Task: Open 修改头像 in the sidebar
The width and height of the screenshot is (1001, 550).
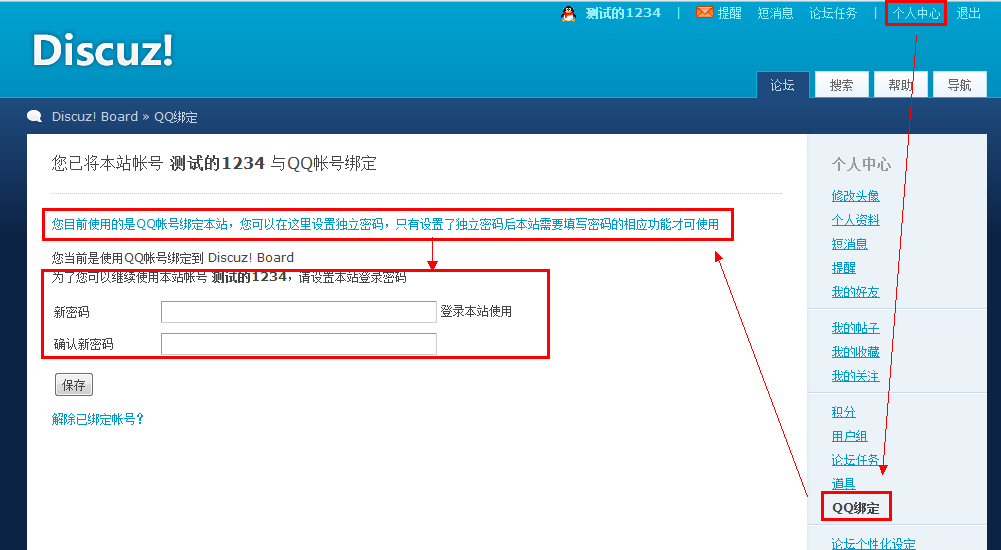Action: coord(855,196)
